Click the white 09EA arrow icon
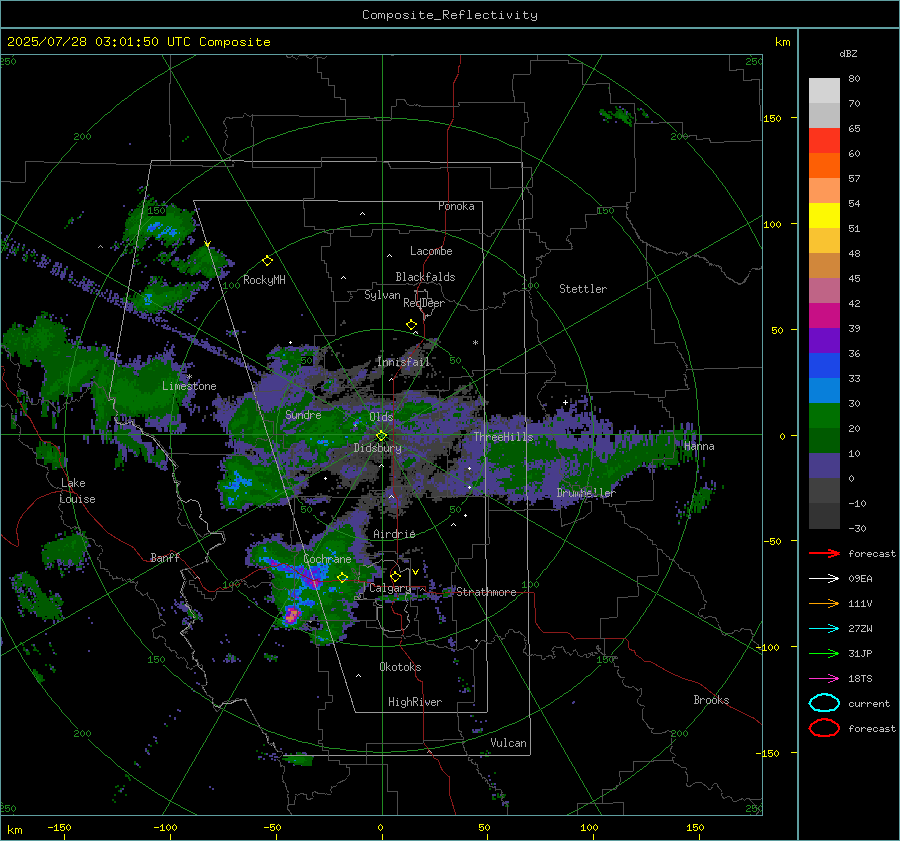Image resolution: width=900 pixels, height=841 pixels. [x=824, y=579]
